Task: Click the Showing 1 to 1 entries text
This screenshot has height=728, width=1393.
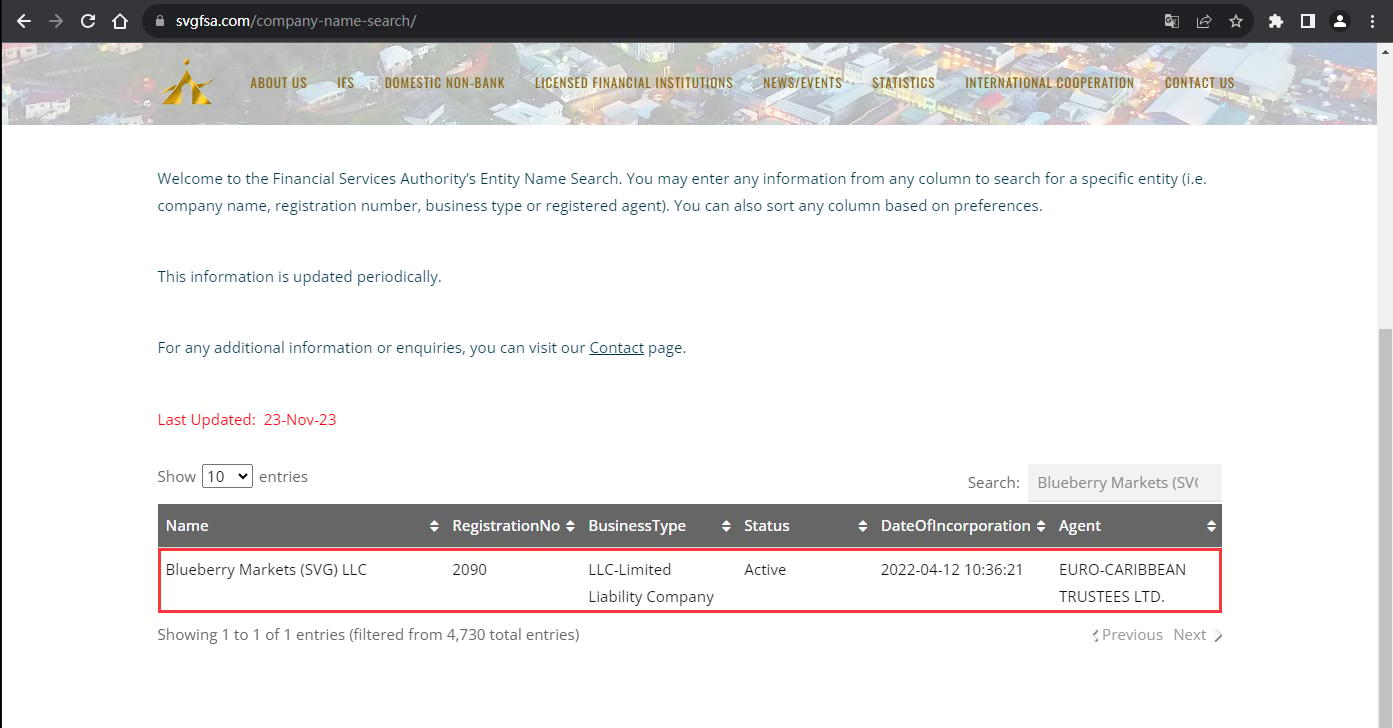Action: pyautogui.click(x=368, y=635)
